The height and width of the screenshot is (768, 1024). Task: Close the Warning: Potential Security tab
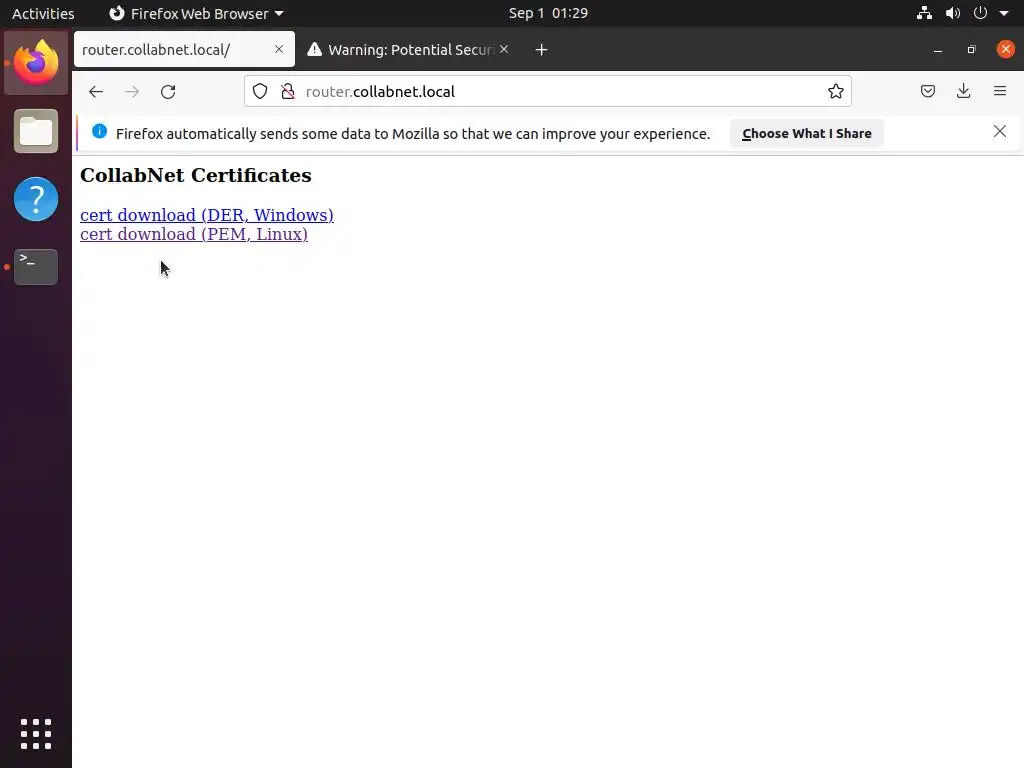click(504, 49)
